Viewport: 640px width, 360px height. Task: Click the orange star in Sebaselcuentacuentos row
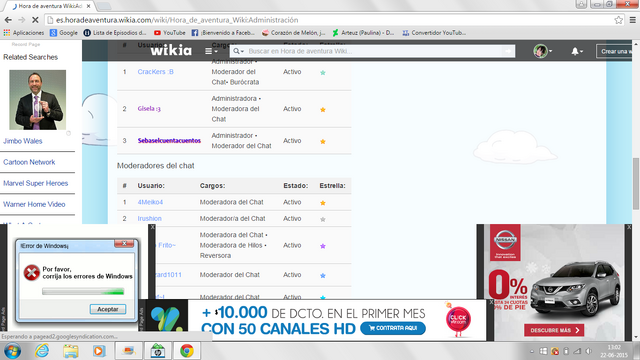tap(323, 141)
